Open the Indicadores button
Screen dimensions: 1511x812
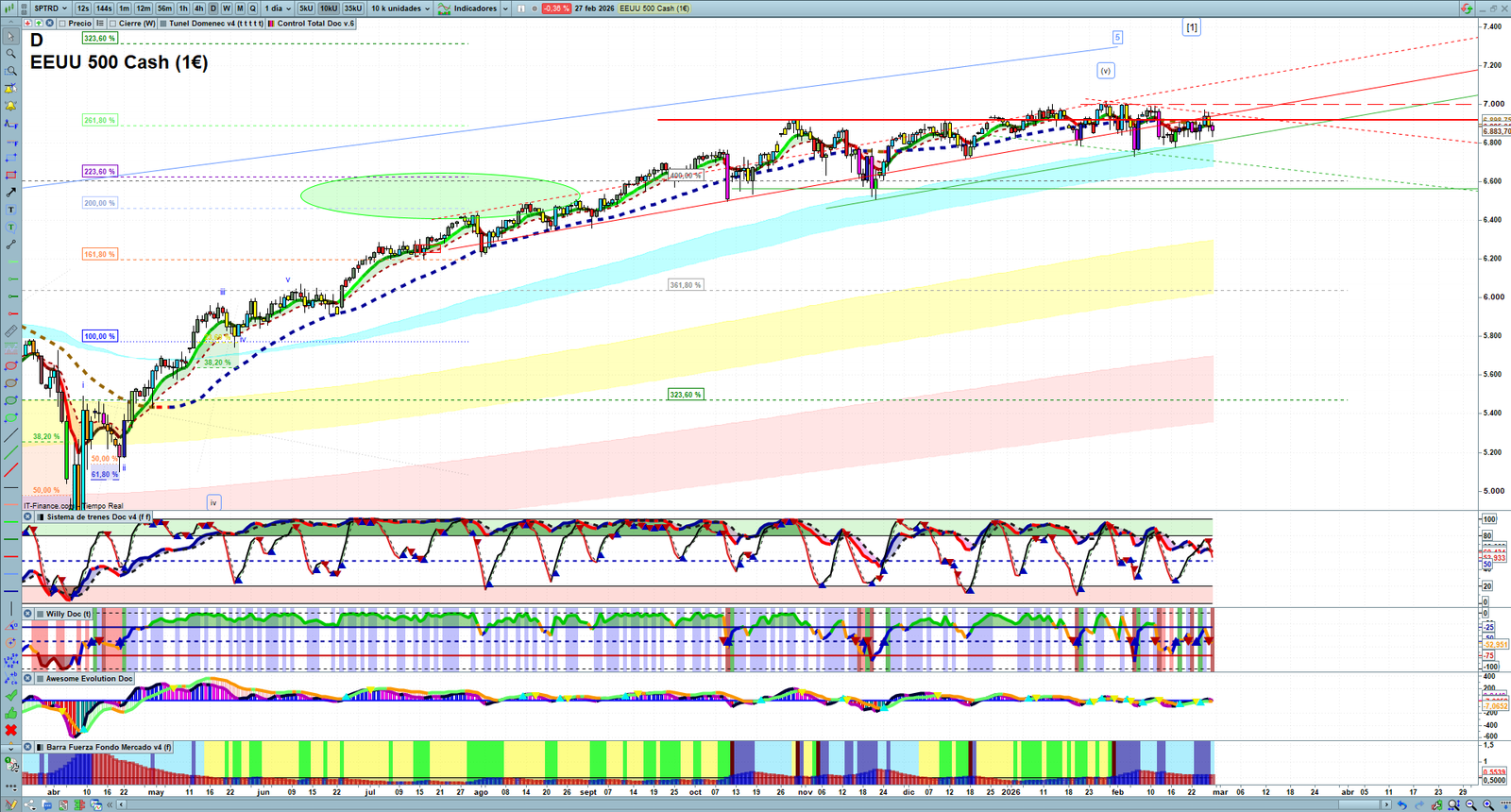[467, 8]
